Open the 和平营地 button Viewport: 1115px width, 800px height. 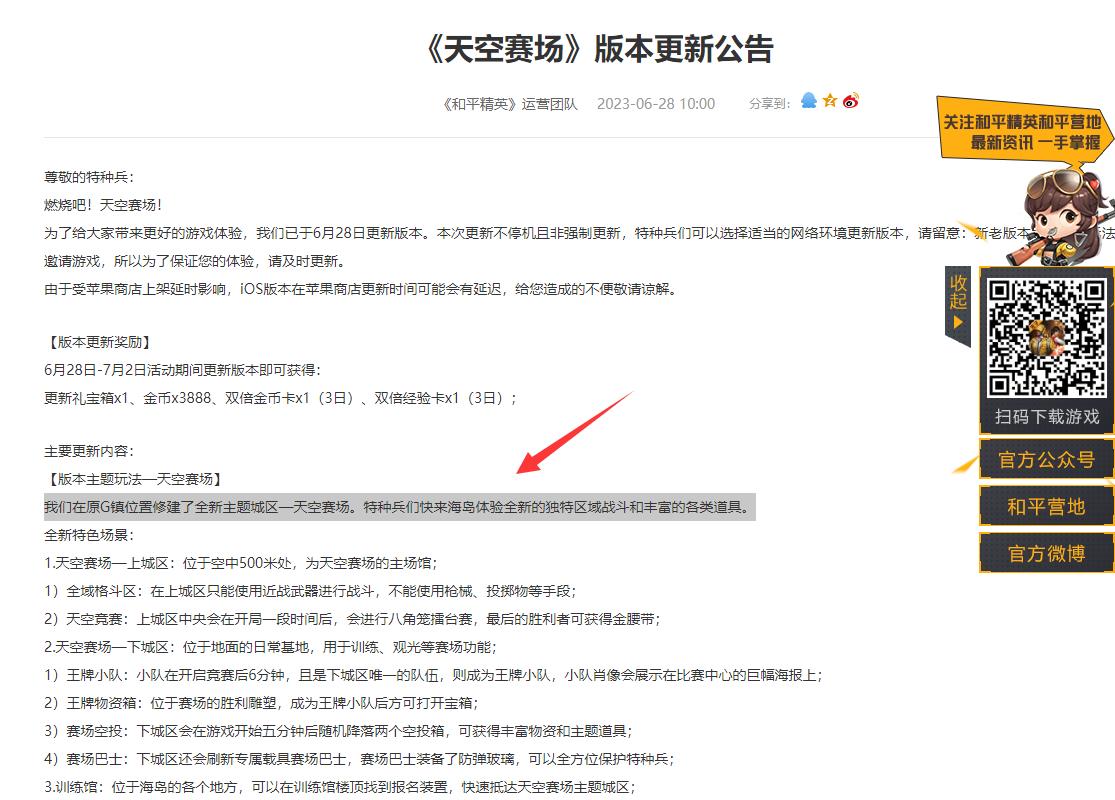pyautogui.click(x=1046, y=507)
